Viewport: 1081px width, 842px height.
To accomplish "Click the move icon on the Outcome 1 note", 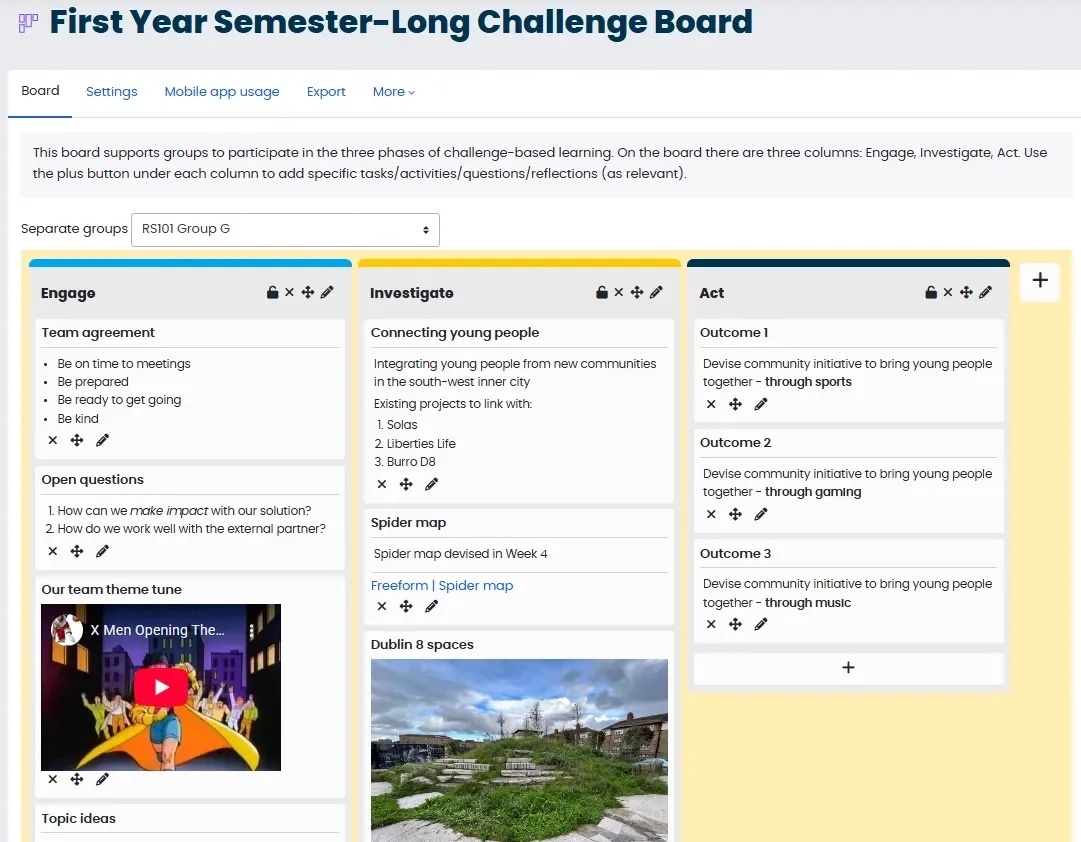I will (x=736, y=404).
